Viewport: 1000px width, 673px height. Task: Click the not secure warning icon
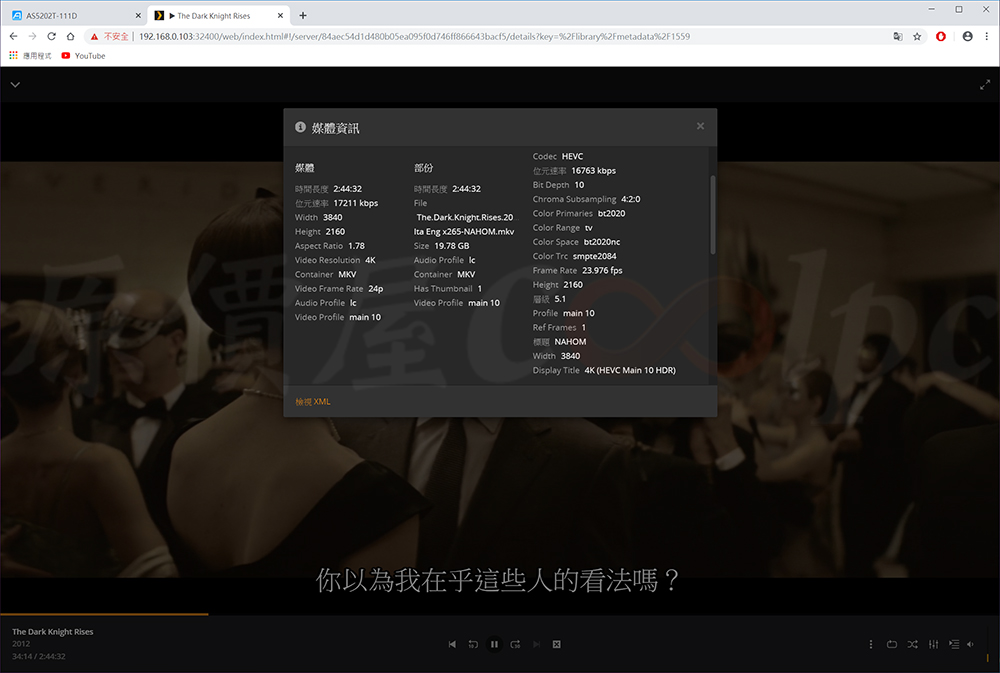pyautogui.click(x=94, y=36)
